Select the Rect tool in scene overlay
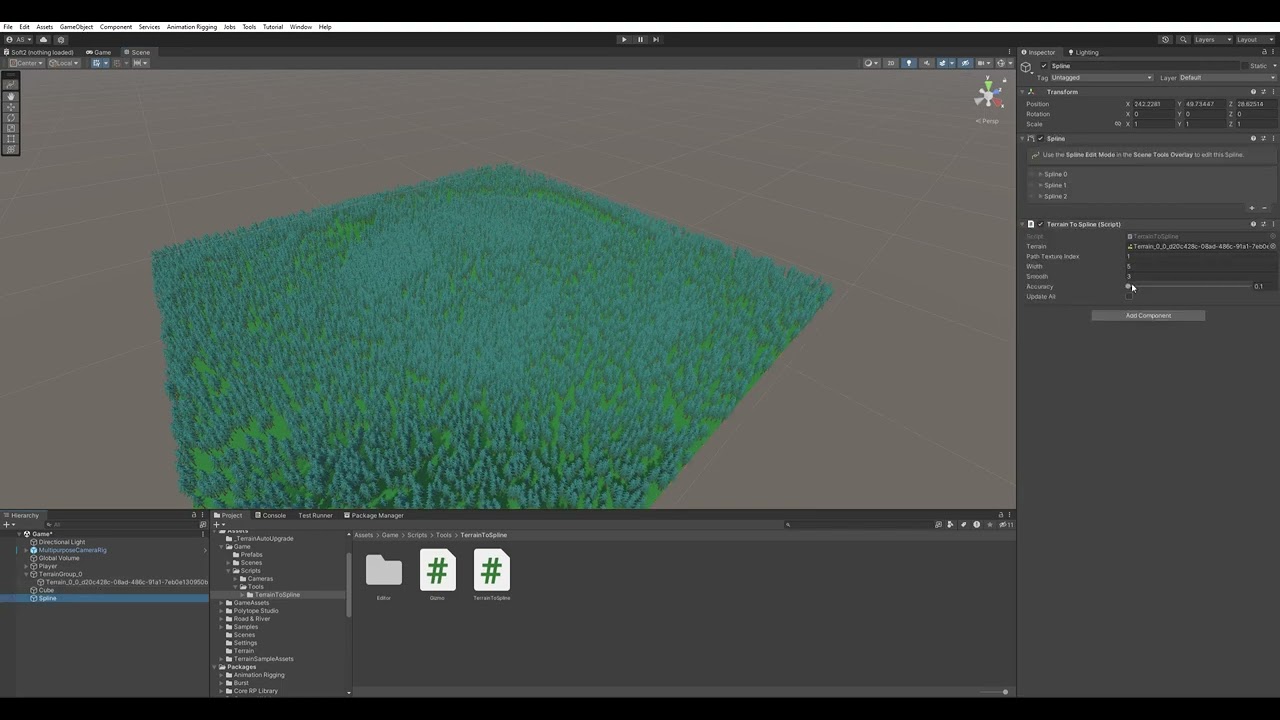This screenshot has height=720, width=1280. (x=11, y=139)
